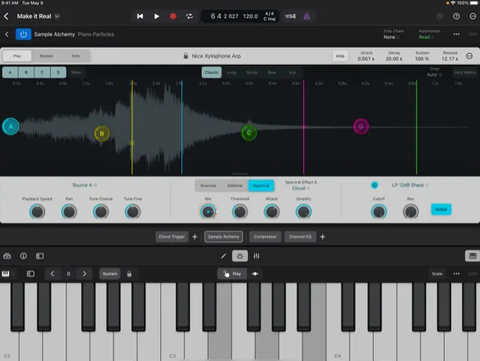Open the Side Chain None dropdown
Viewport: 480px width, 361px height.
(393, 34)
